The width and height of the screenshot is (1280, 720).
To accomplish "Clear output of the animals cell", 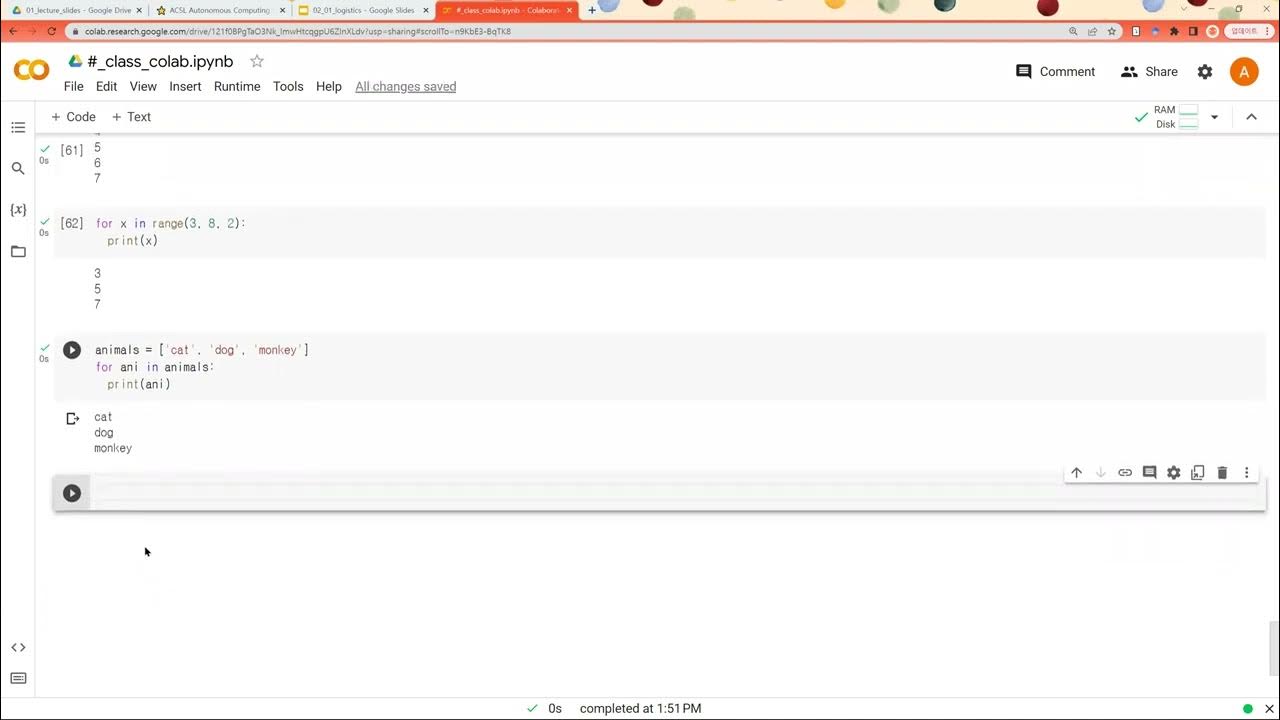I will (72, 418).
